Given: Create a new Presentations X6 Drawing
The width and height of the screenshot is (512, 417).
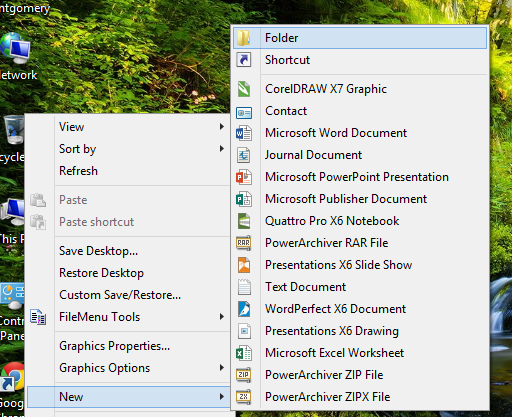Looking at the screenshot, I should tap(360, 331).
